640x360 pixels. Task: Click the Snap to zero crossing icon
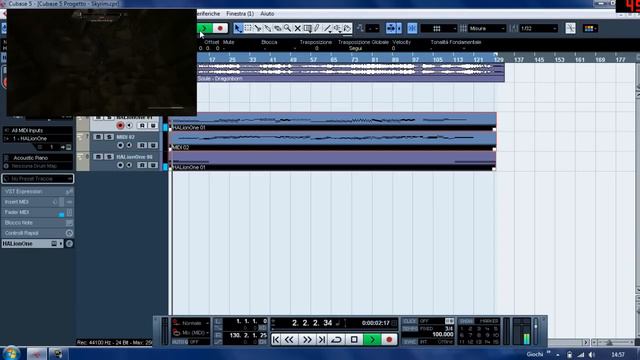pos(571,28)
